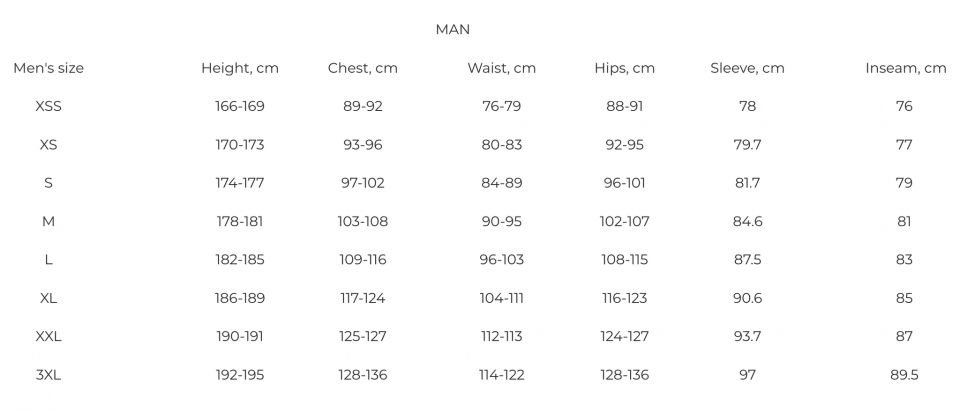Select the "Sleeve, cm" column header
Screen dimensions: 960x412
[747, 68]
